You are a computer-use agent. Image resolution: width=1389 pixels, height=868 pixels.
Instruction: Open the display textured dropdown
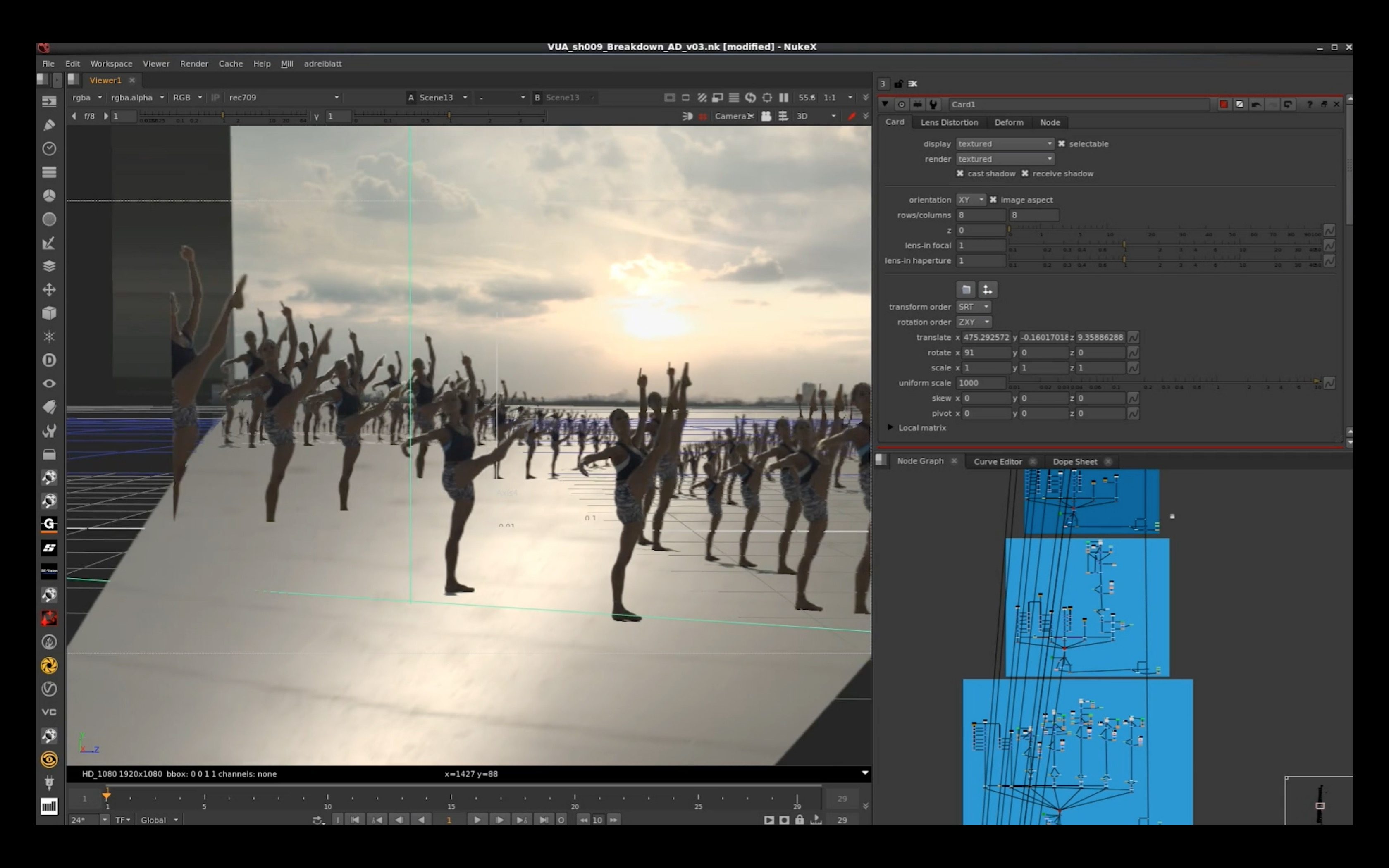(1005, 144)
